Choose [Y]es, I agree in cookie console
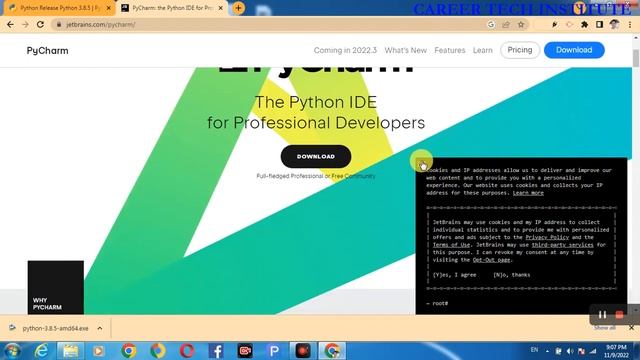This screenshot has width=640, height=360. pos(454,275)
